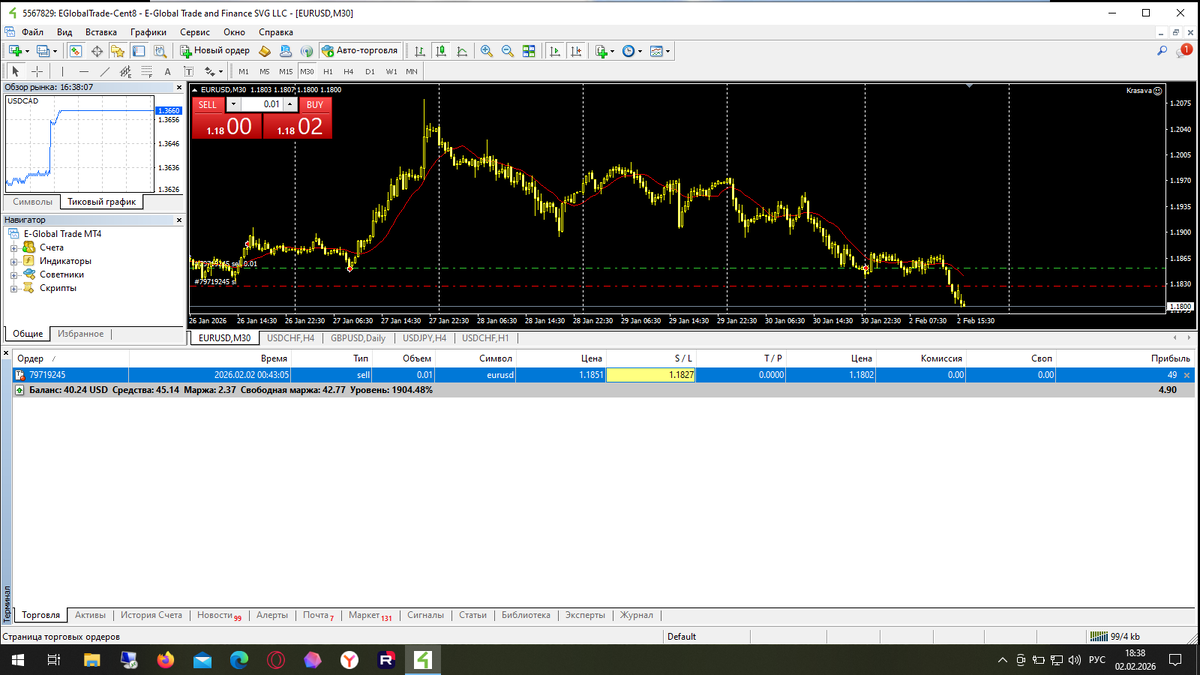This screenshot has height=675, width=1200.
Task: Open the Сервис menu
Action: coord(195,32)
